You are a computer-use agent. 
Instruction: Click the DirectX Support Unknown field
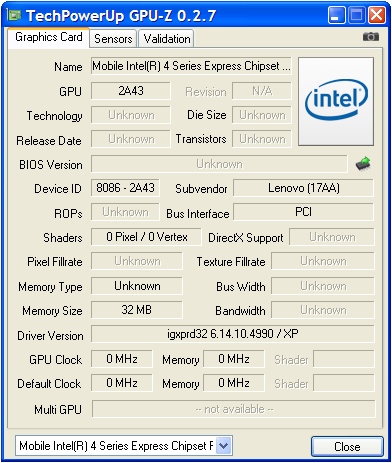pyautogui.click(x=332, y=237)
